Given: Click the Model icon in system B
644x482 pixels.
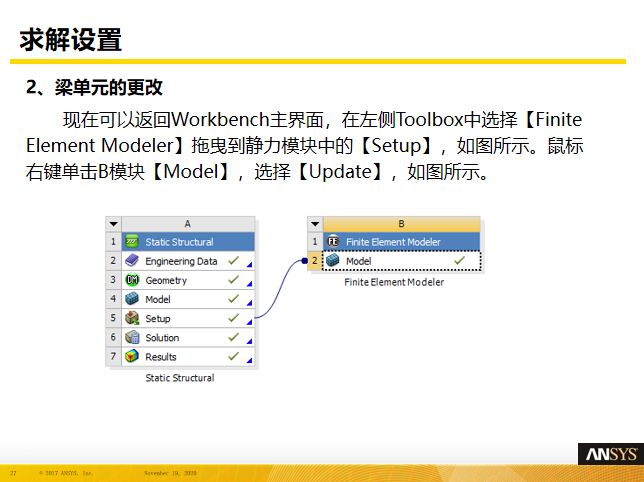Looking at the screenshot, I should pyautogui.click(x=333, y=261).
